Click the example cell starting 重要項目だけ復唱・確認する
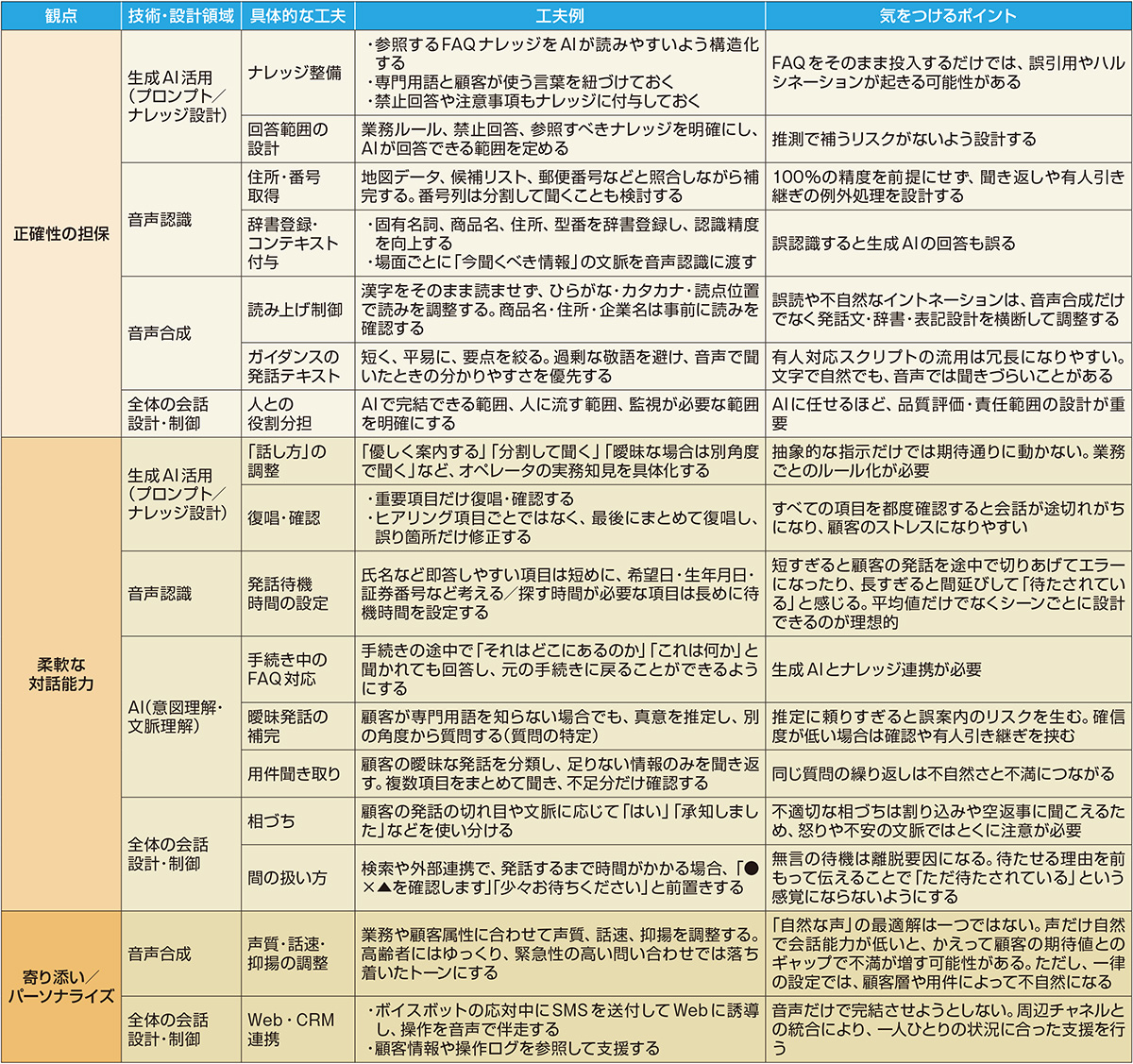 pos(560,517)
